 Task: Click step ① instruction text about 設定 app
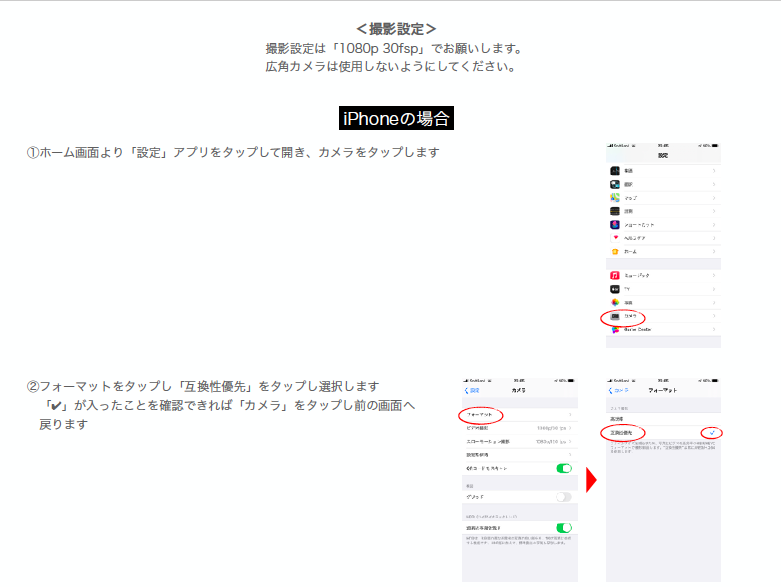233,152
